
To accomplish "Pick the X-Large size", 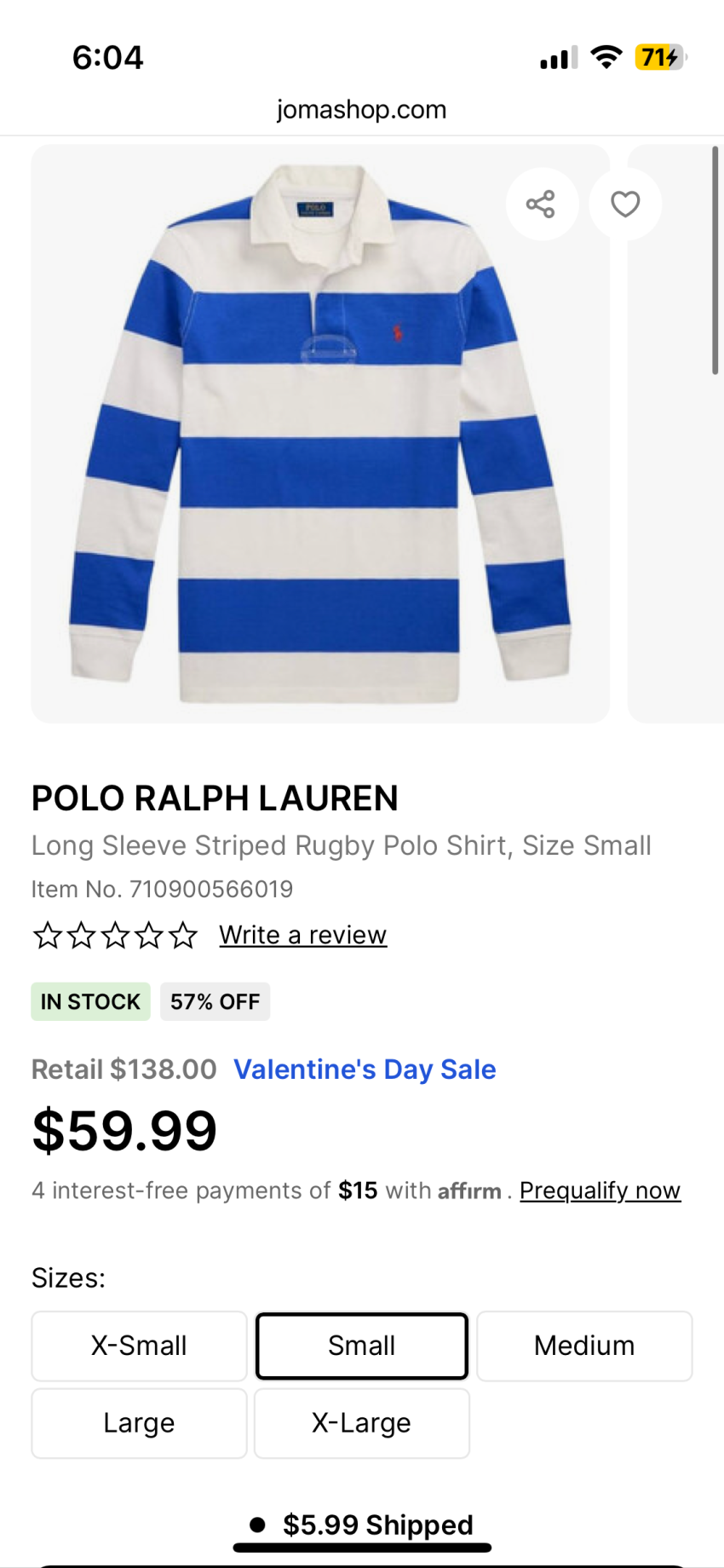I will [x=362, y=1423].
